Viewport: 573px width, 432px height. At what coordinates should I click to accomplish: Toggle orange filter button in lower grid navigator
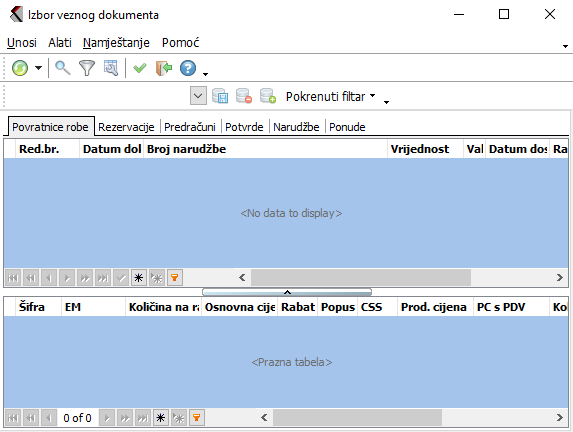coord(197,417)
